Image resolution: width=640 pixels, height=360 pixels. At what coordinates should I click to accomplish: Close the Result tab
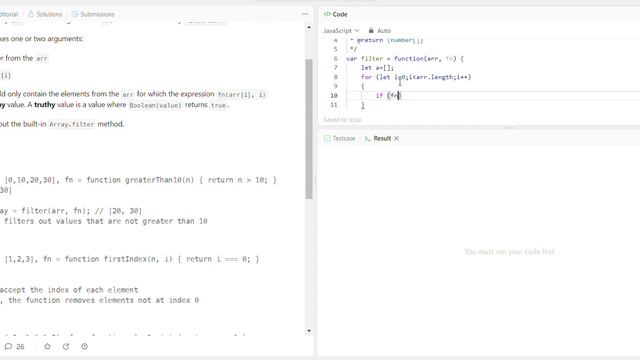pos(396,138)
